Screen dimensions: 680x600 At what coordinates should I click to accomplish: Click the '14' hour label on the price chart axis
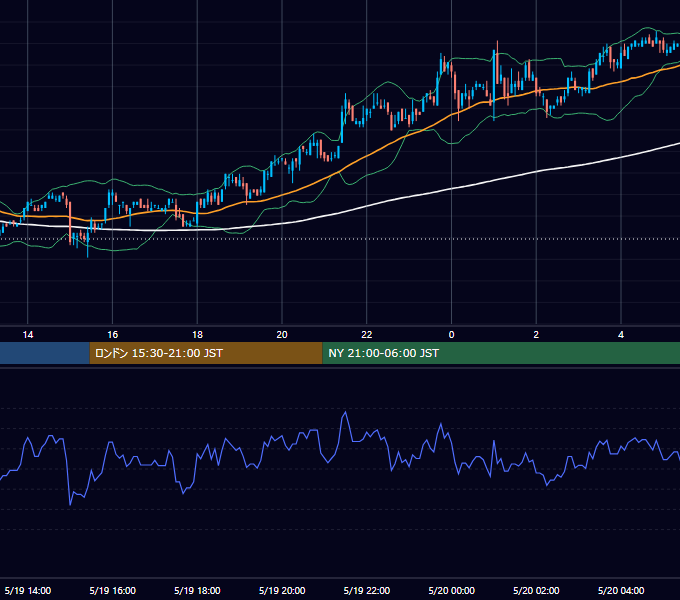28,335
